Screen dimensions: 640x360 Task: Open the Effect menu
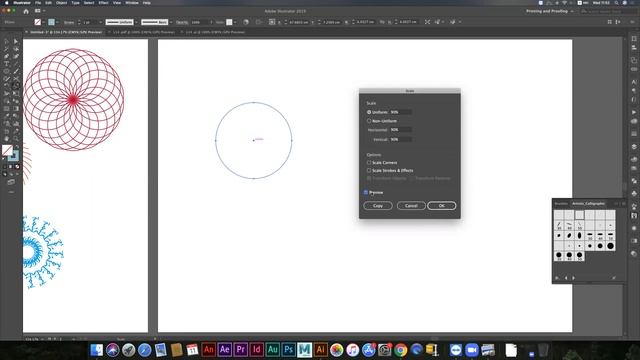pyautogui.click(x=103, y=2)
